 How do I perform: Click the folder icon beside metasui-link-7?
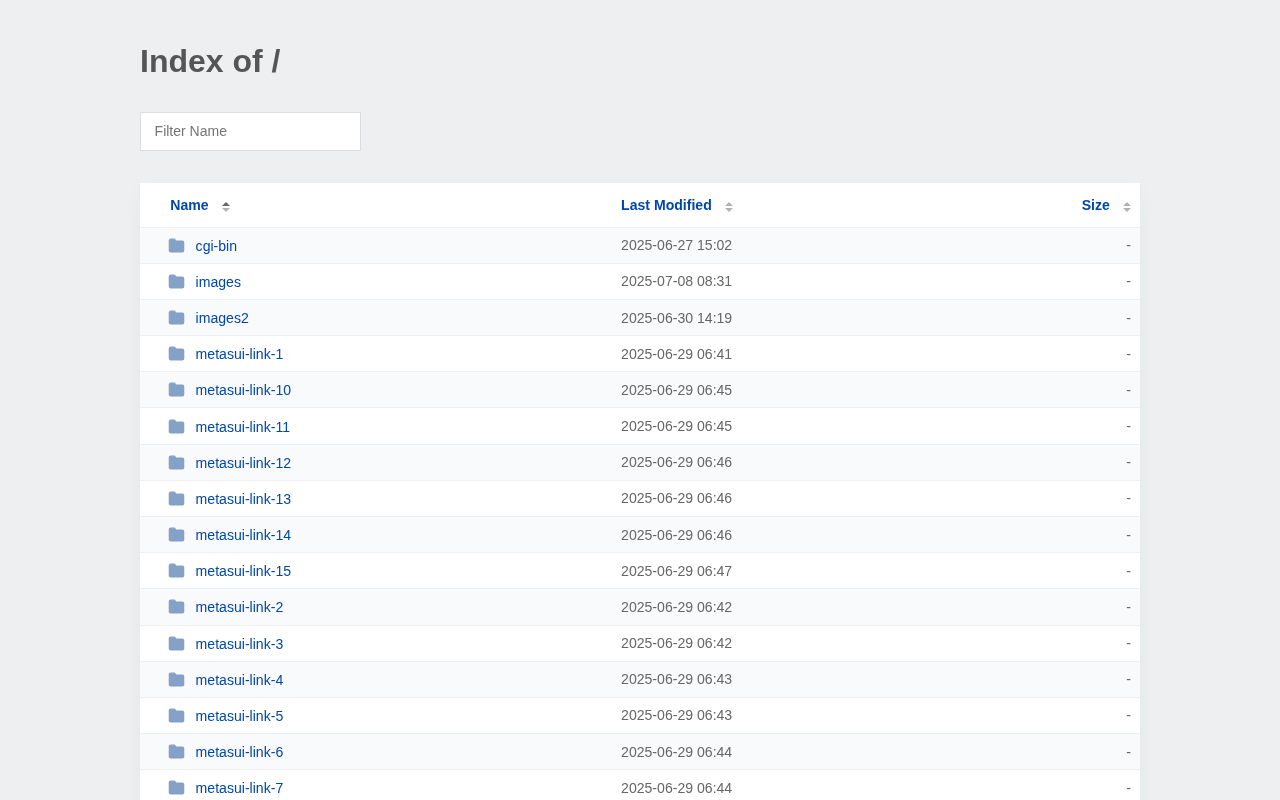point(176,788)
